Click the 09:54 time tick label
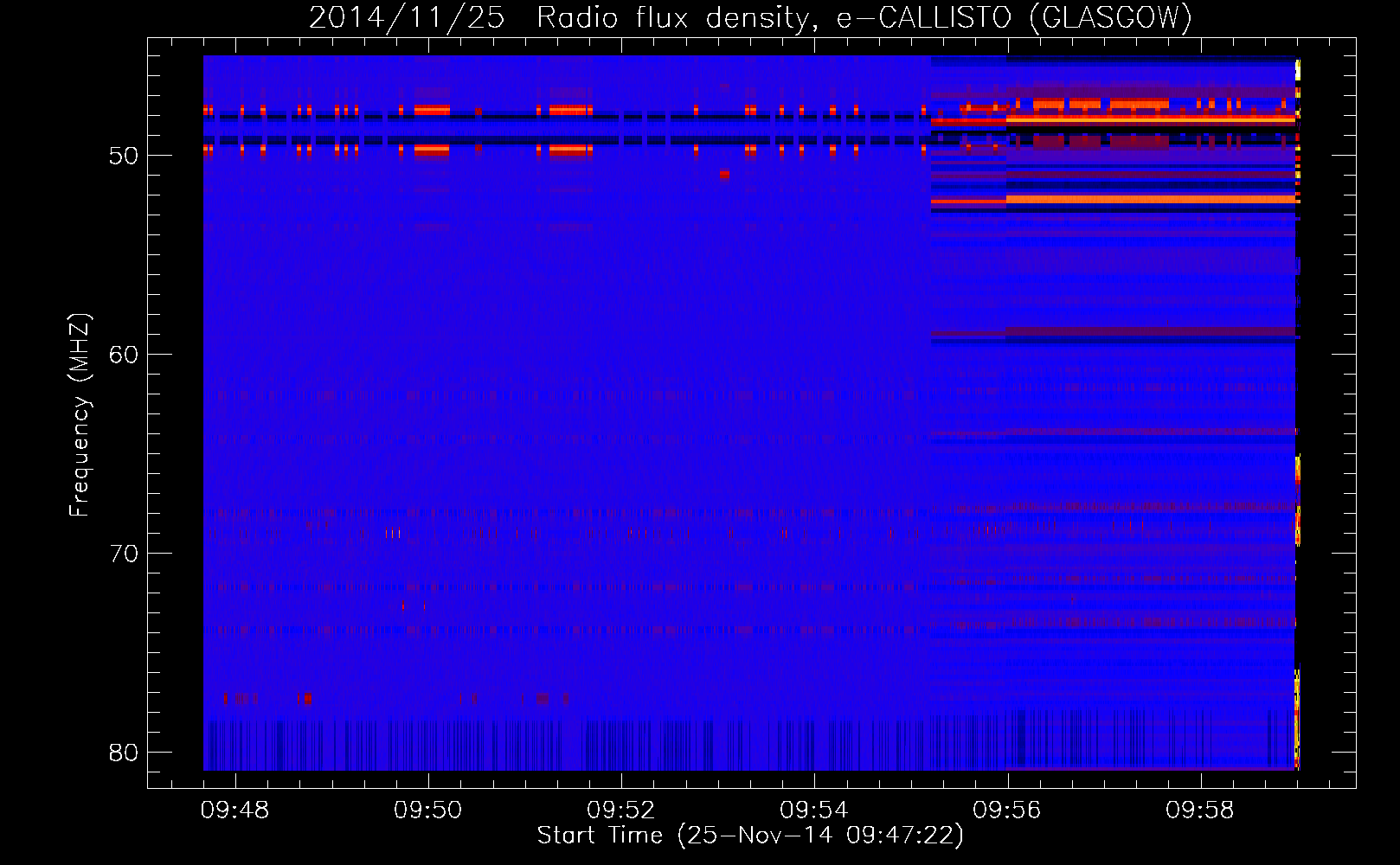Screen dimensions: 1400x865 tap(813, 811)
